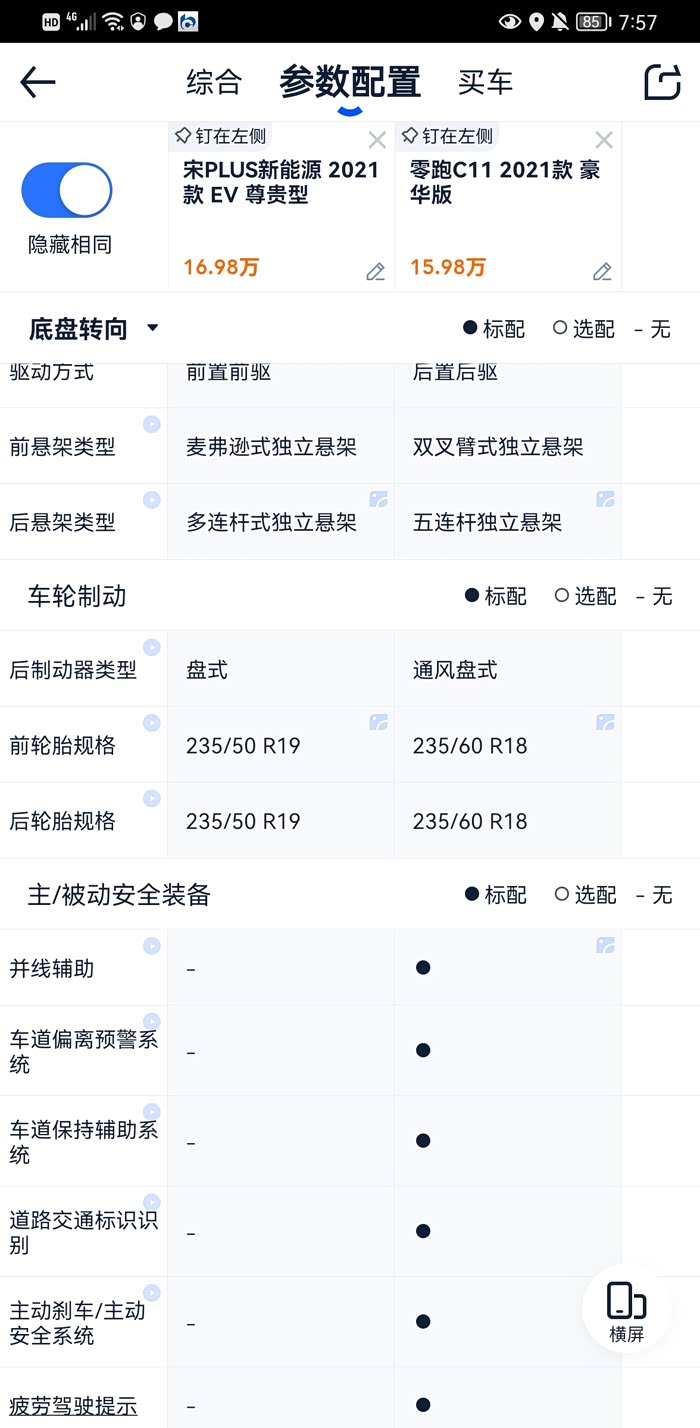Open image for 零跑C11 前轮胎规格 cell
700x1428 pixels.
tap(605, 722)
